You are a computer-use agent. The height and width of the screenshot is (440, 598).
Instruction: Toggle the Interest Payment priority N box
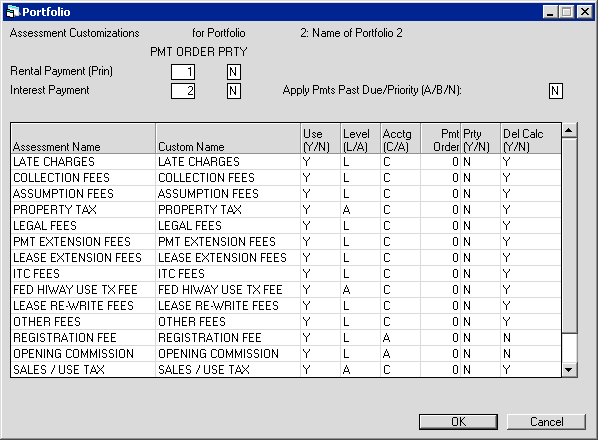(233, 91)
